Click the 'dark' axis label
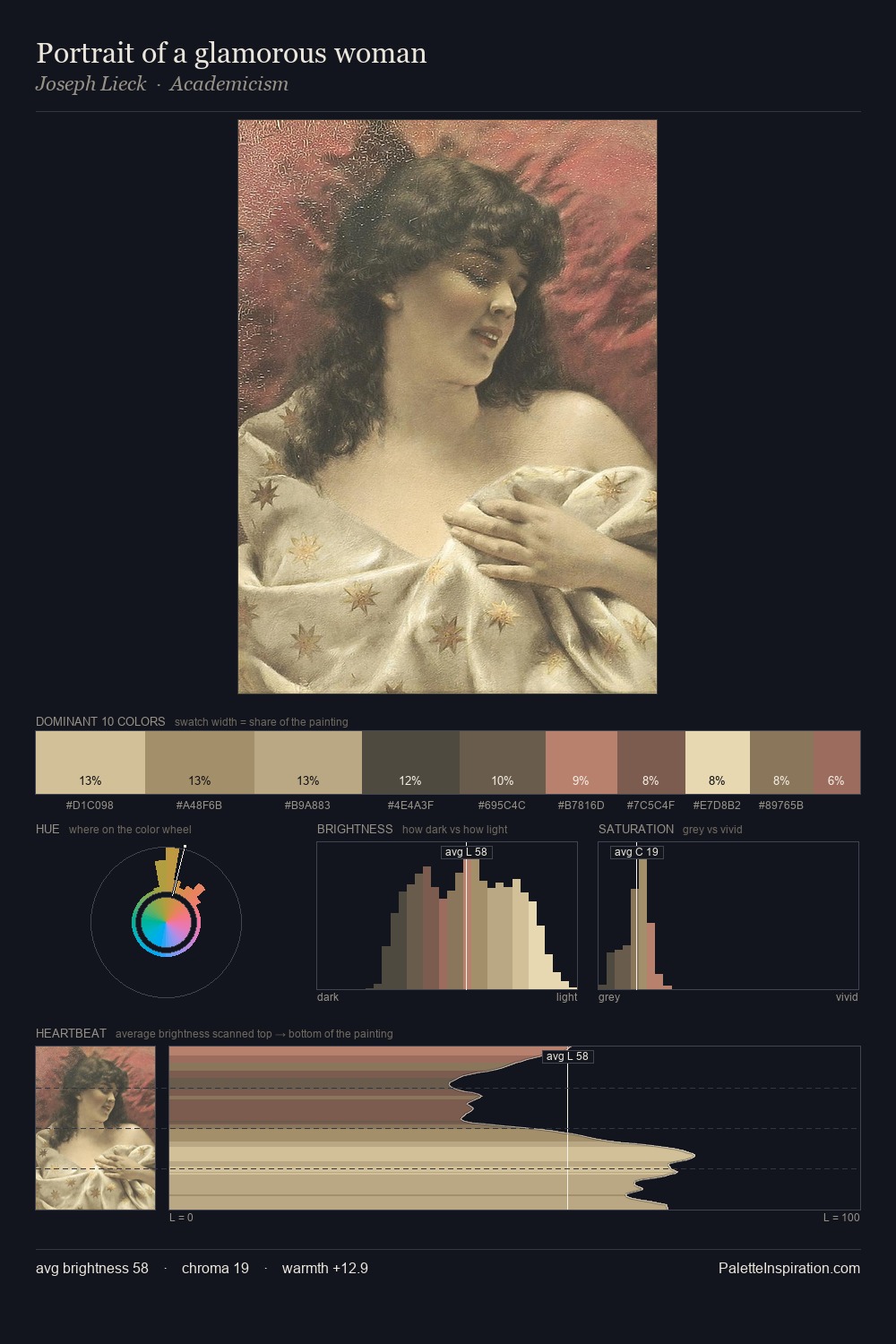The image size is (896, 1344). 328,997
